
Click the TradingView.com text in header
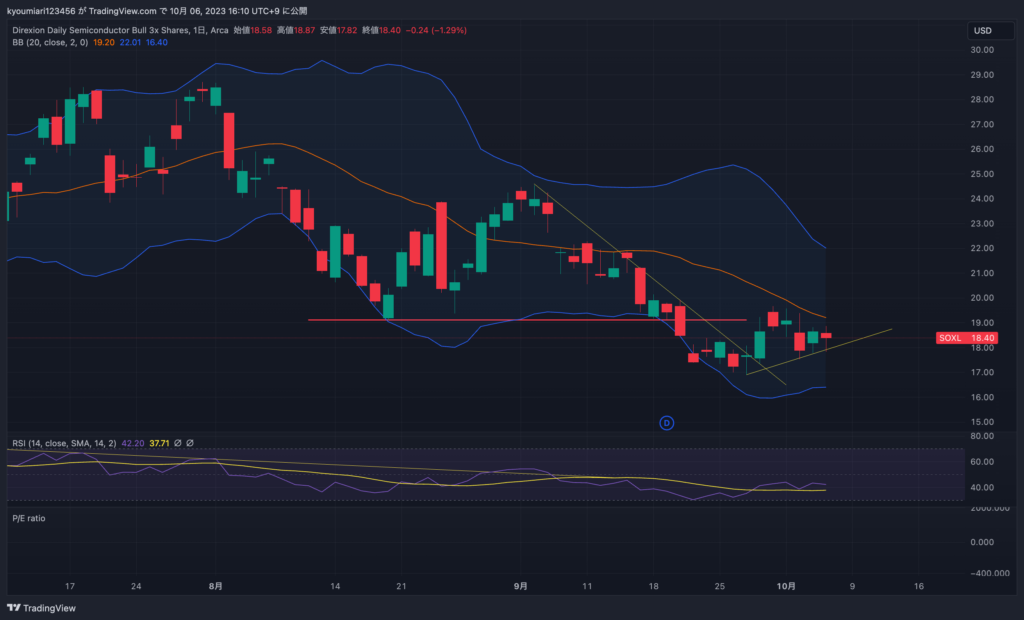pos(122,11)
